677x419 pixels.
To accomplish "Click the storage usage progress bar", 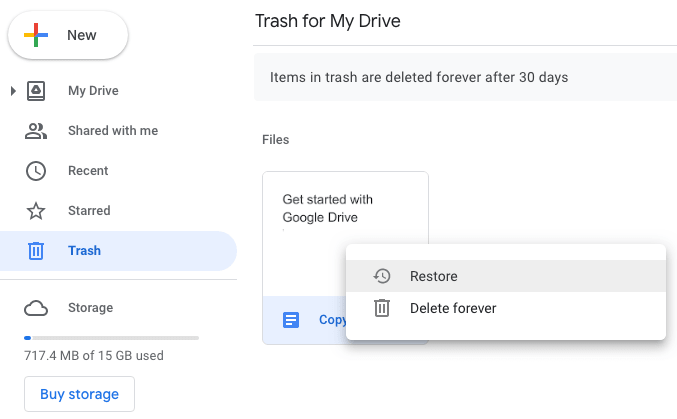I will point(111,337).
